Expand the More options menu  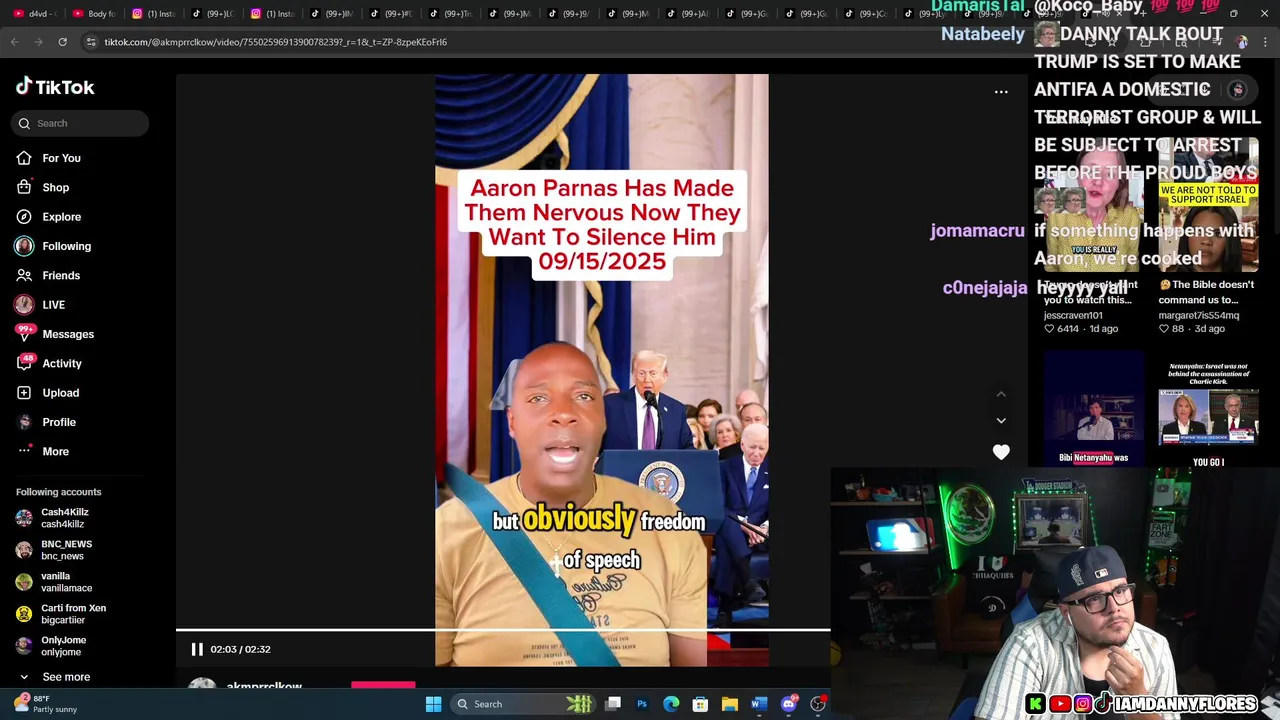[x=55, y=451]
